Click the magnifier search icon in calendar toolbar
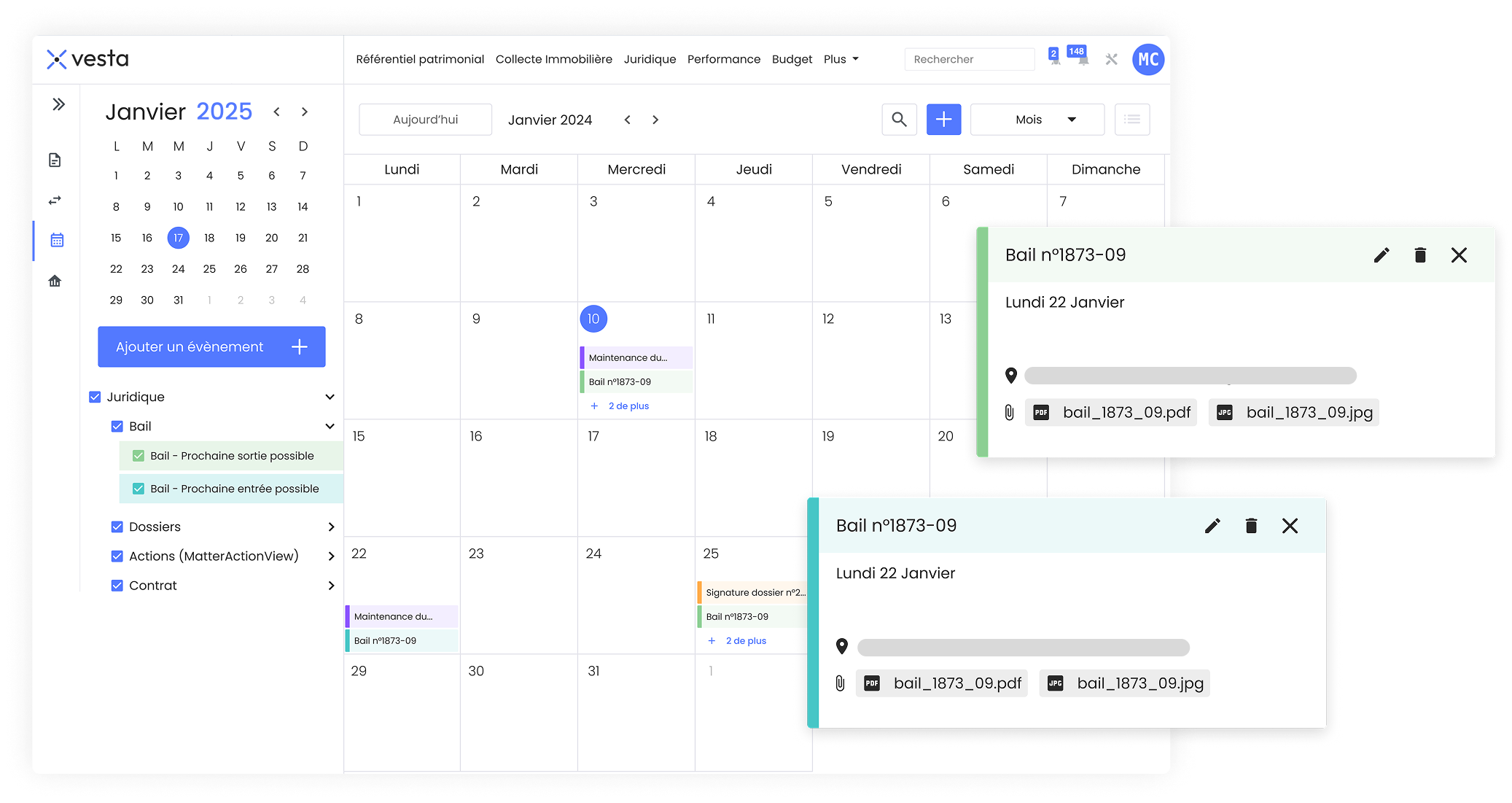Viewport: 1512px width, 803px height. pyautogui.click(x=899, y=120)
